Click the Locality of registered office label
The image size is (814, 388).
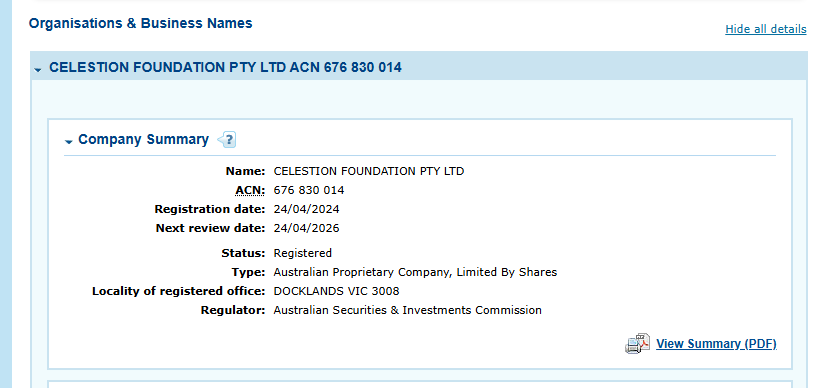click(x=179, y=291)
